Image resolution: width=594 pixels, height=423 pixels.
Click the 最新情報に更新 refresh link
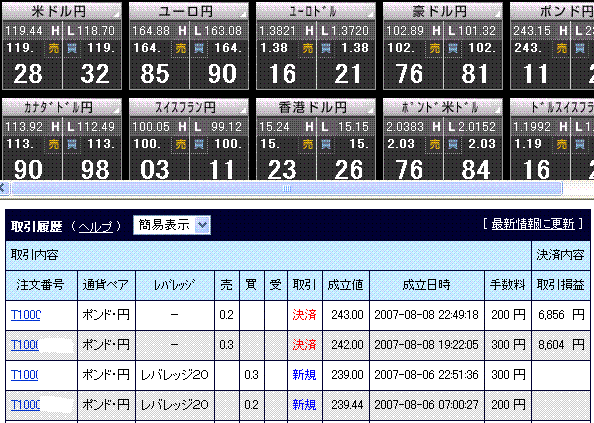click(533, 224)
